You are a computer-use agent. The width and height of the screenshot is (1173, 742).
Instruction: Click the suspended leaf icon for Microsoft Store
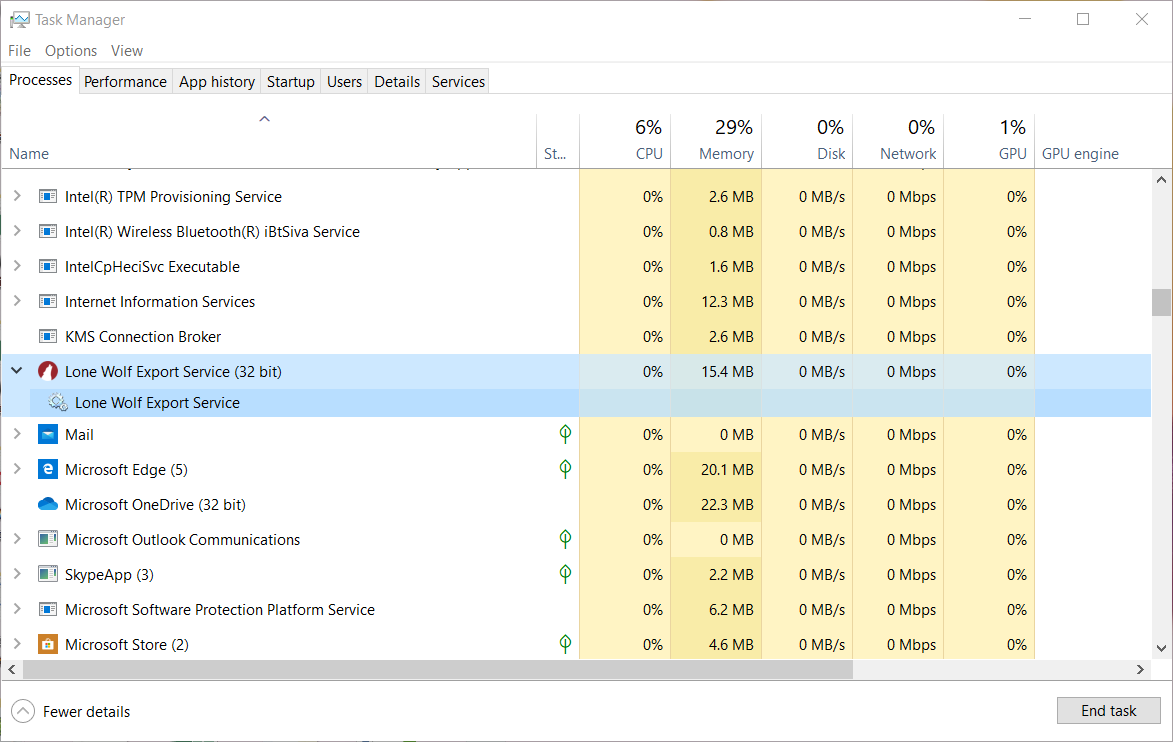[566, 644]
